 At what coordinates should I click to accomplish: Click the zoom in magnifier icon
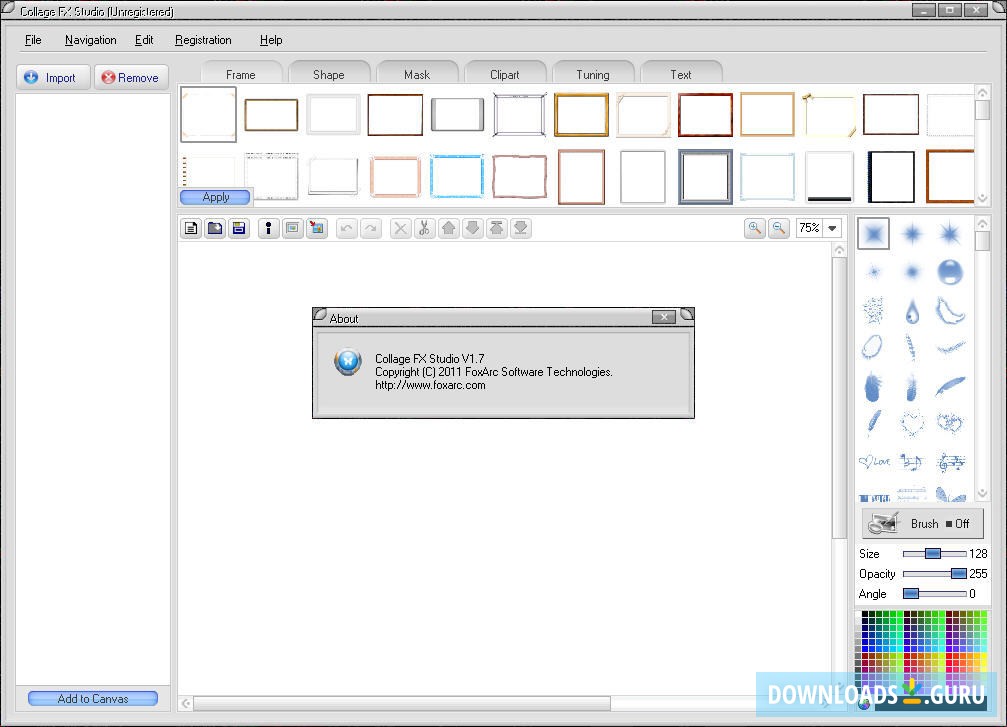tap(755, 228)
